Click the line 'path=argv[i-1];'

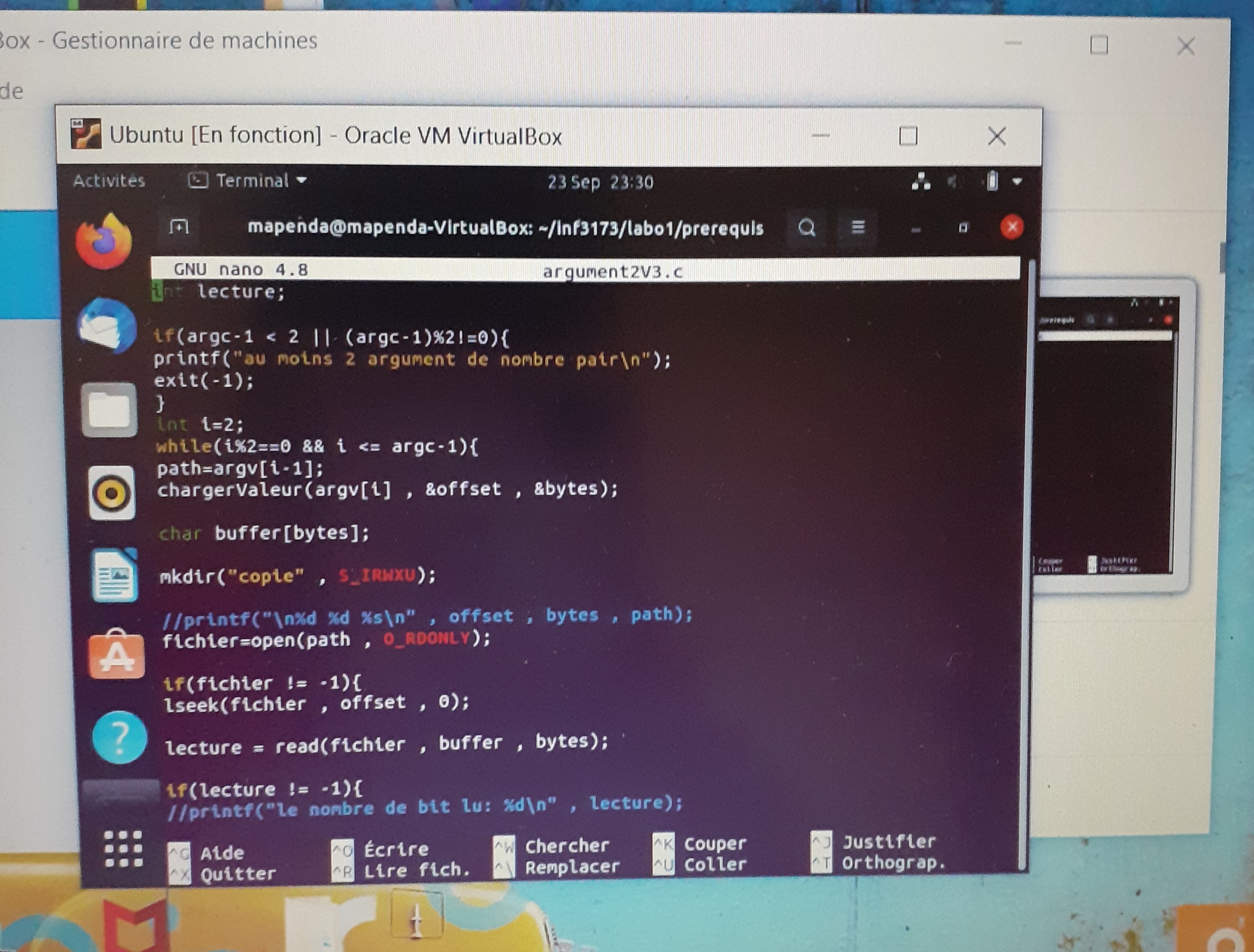240,468
